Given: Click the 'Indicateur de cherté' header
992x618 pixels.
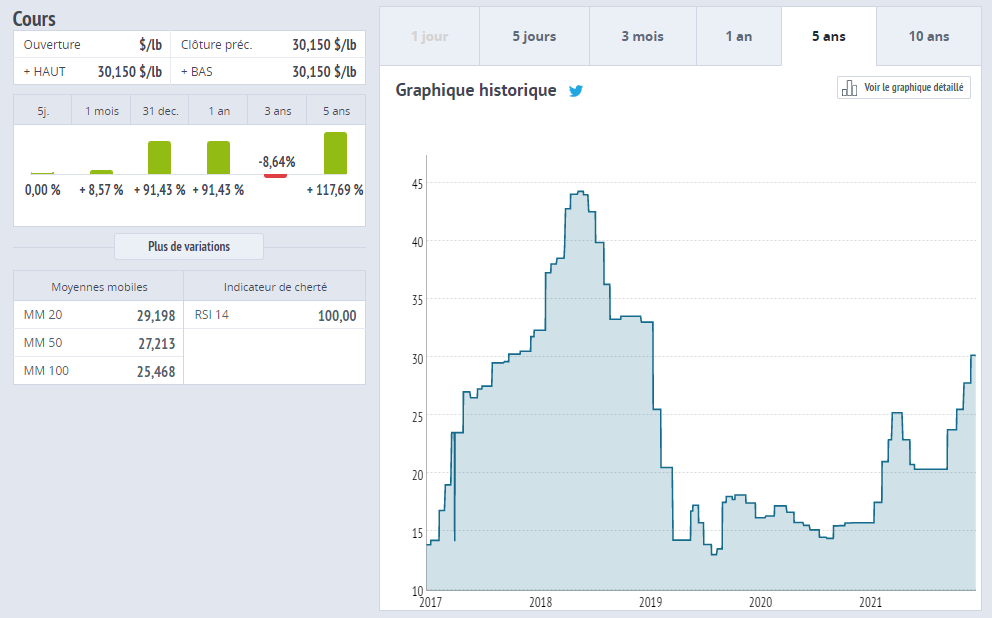Looking at the screenshot, I should point(275,287).
